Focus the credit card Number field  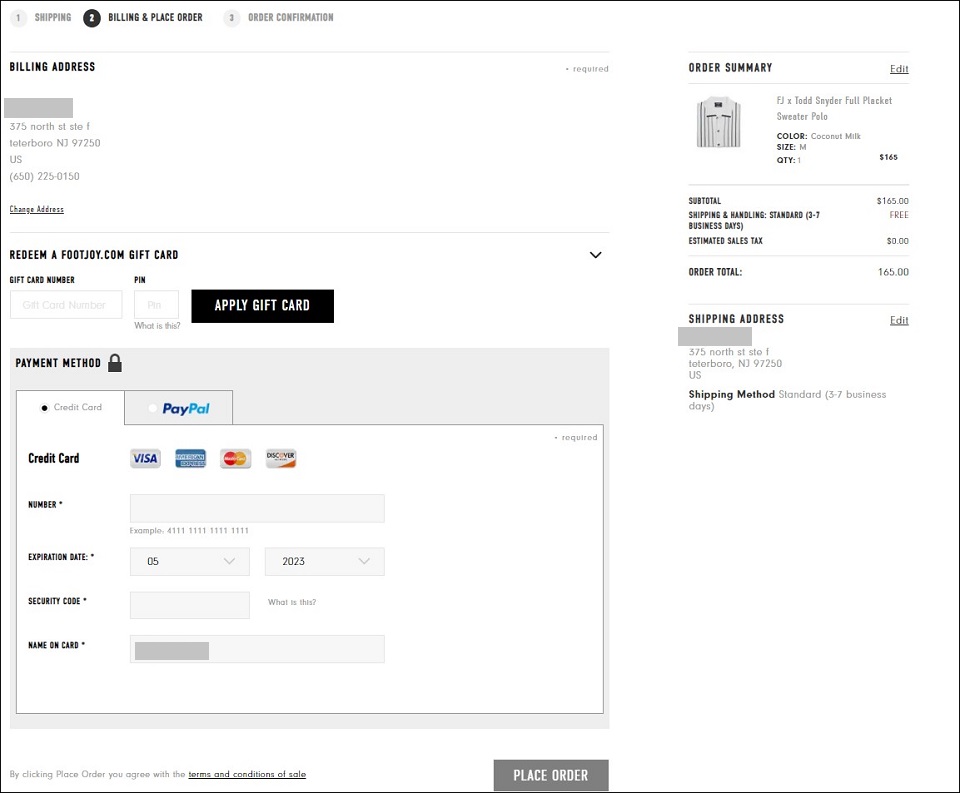coord(257,508)
